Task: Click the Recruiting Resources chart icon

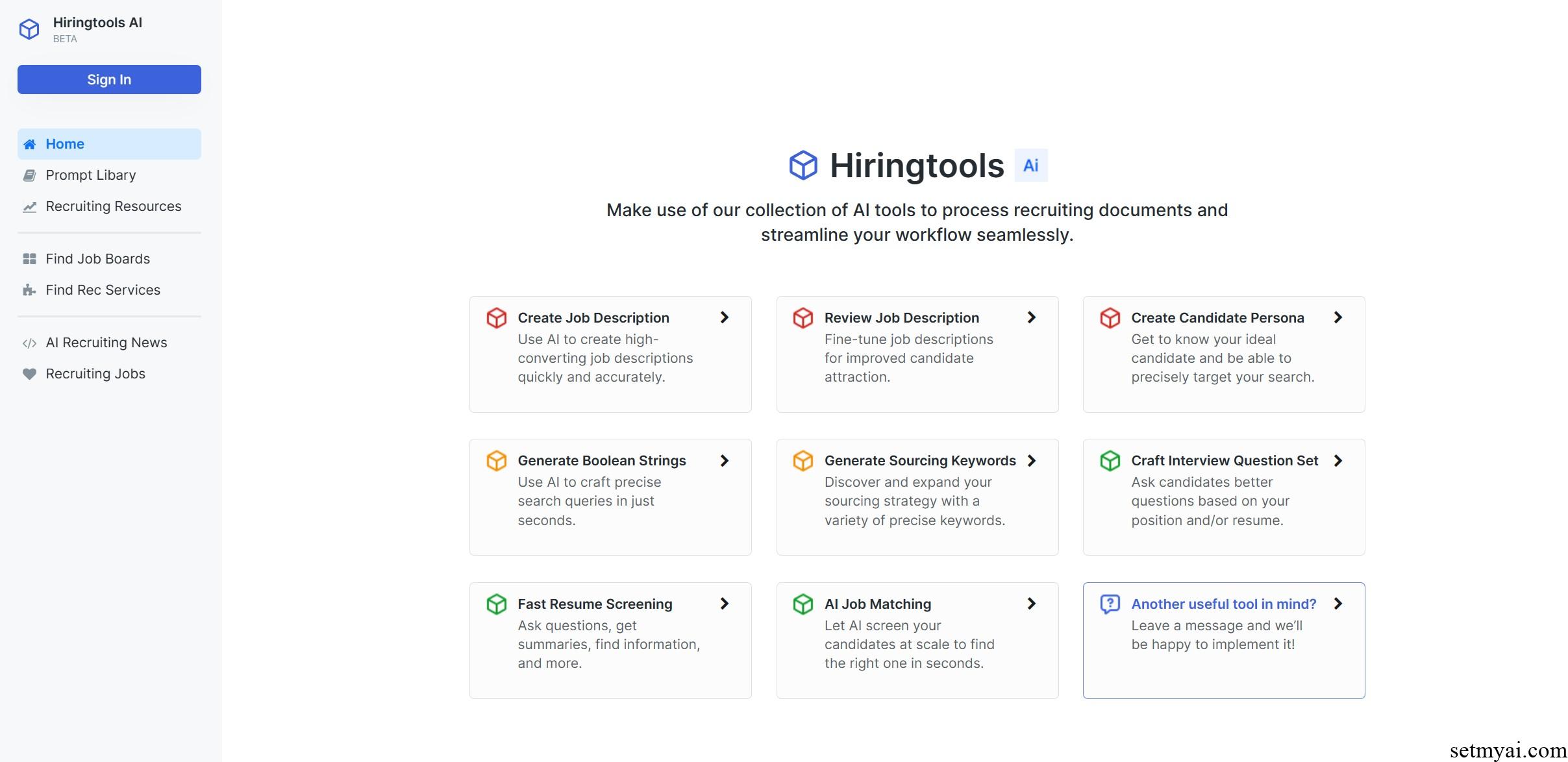Action: 29,206
